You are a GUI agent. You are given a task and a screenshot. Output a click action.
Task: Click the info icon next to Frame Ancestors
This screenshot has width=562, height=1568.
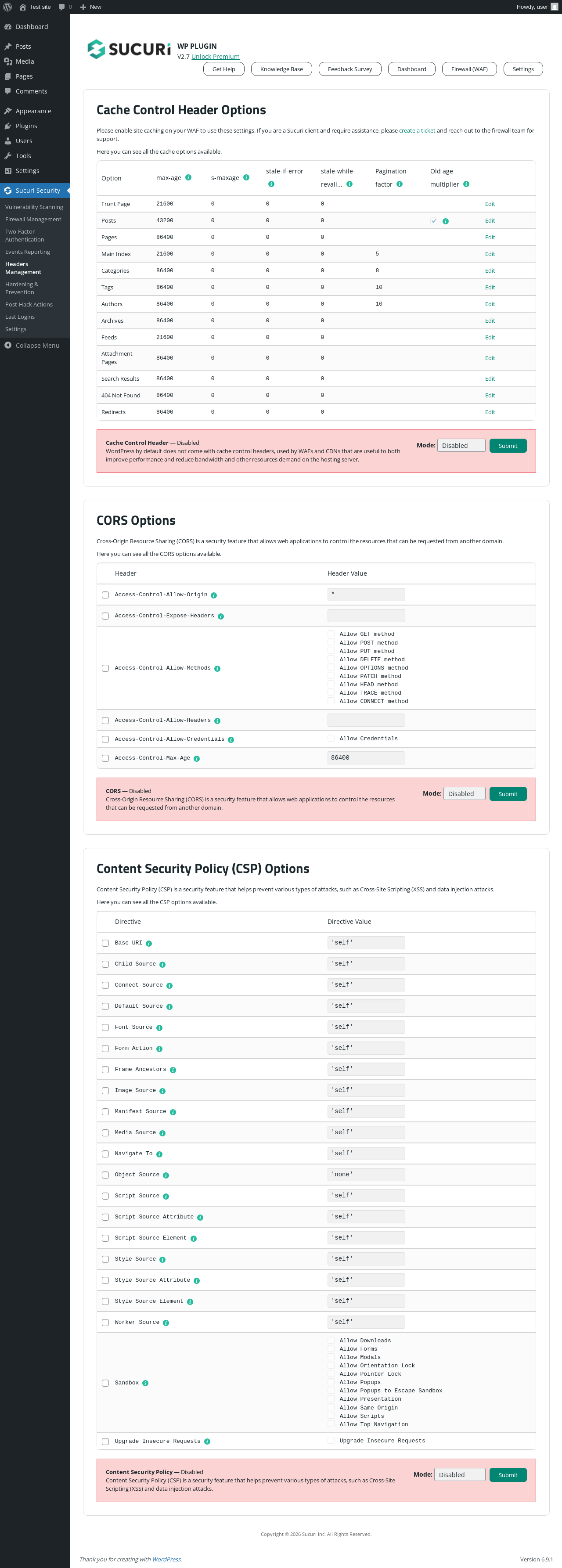173,1070
